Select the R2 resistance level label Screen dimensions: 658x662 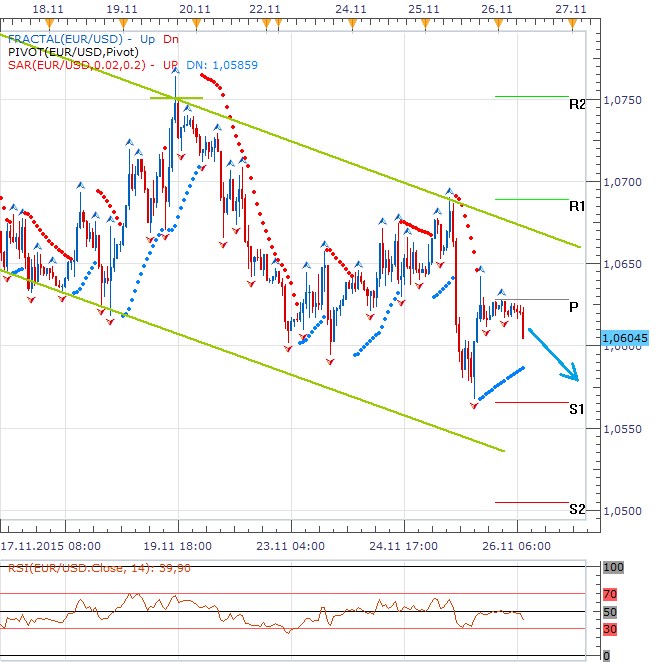pyautogui.click(x=577, y=104)
